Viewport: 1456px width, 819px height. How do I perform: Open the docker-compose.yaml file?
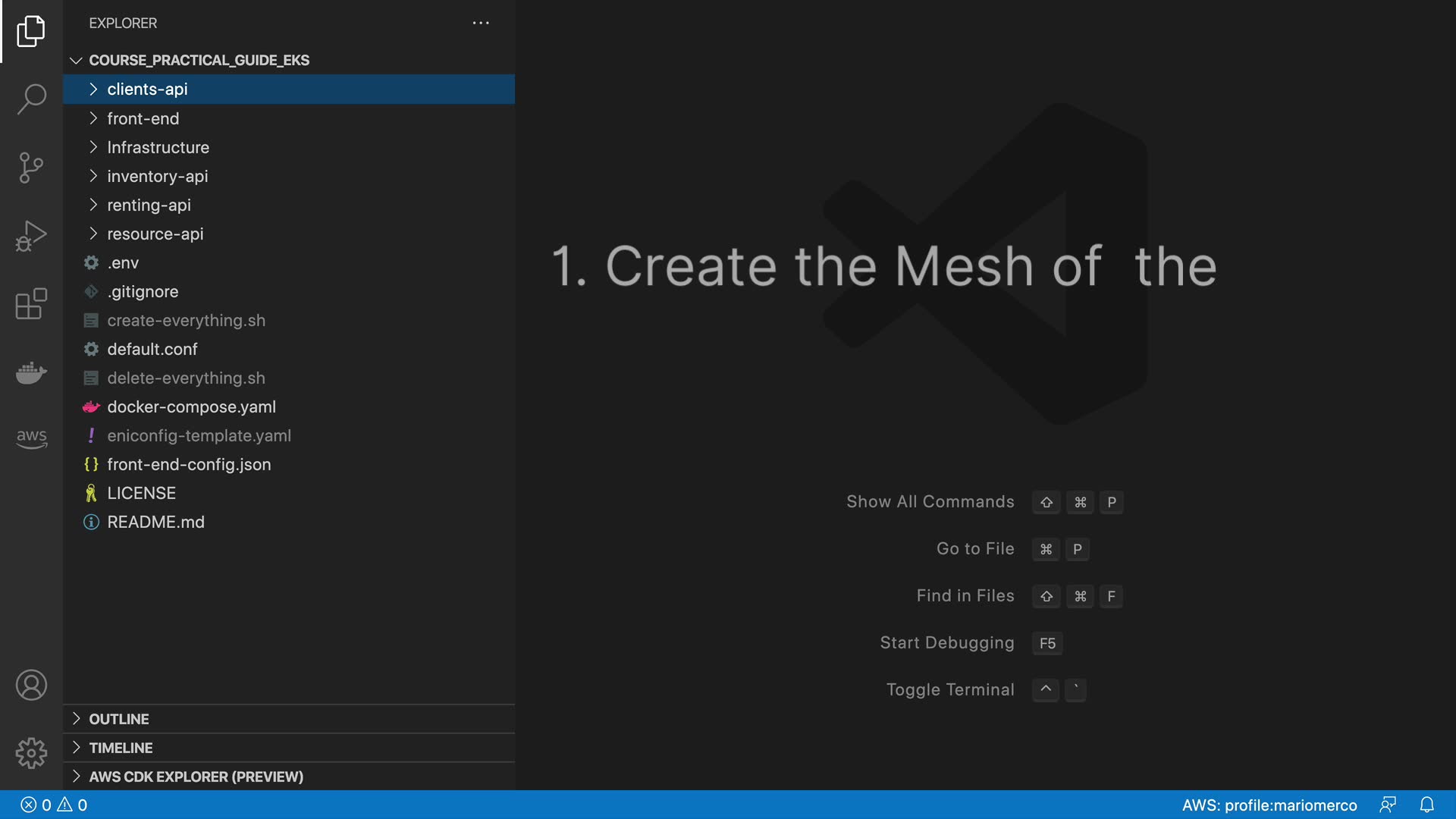(x=191, y=406)
